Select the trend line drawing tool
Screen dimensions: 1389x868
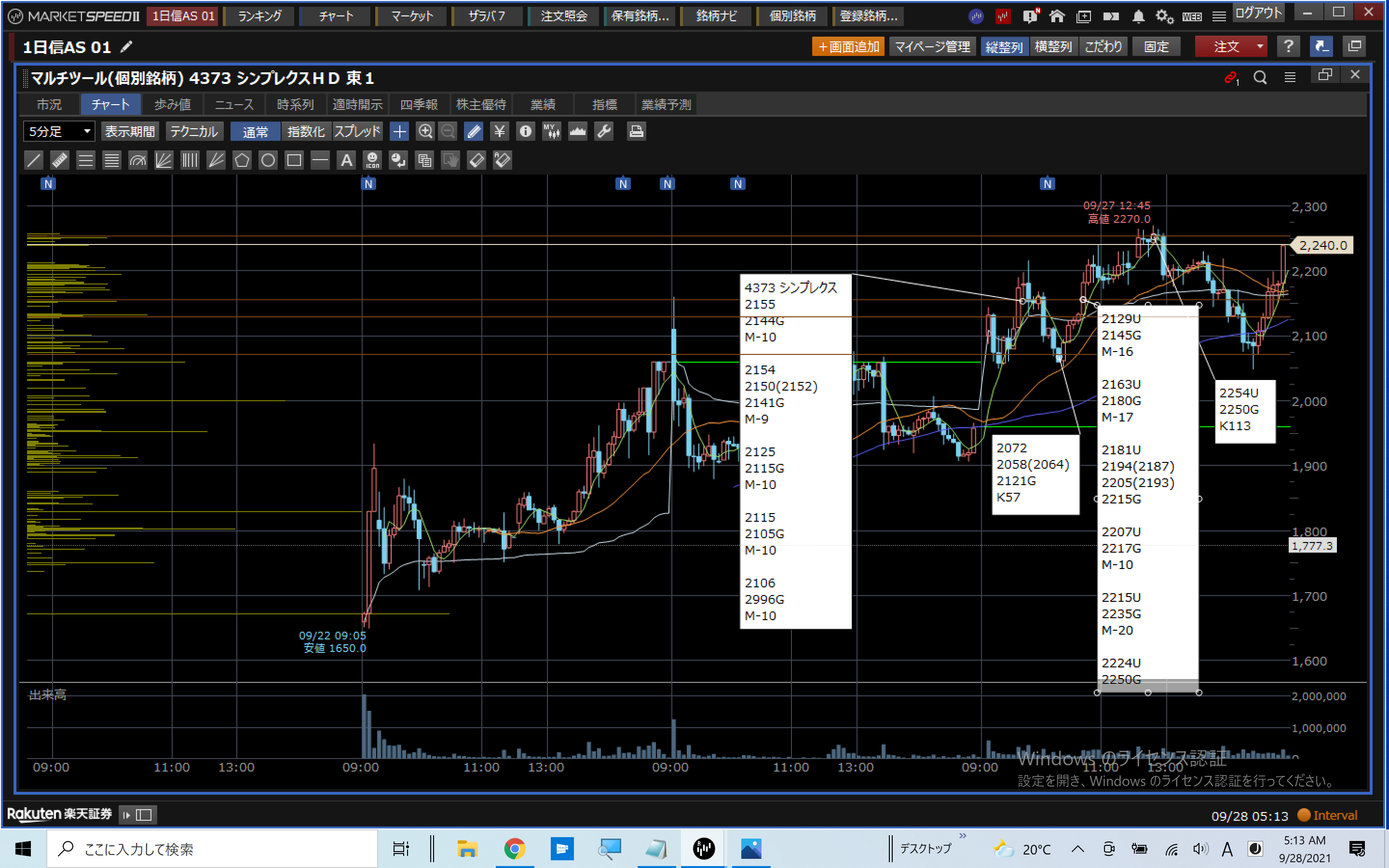coord(34,160)
